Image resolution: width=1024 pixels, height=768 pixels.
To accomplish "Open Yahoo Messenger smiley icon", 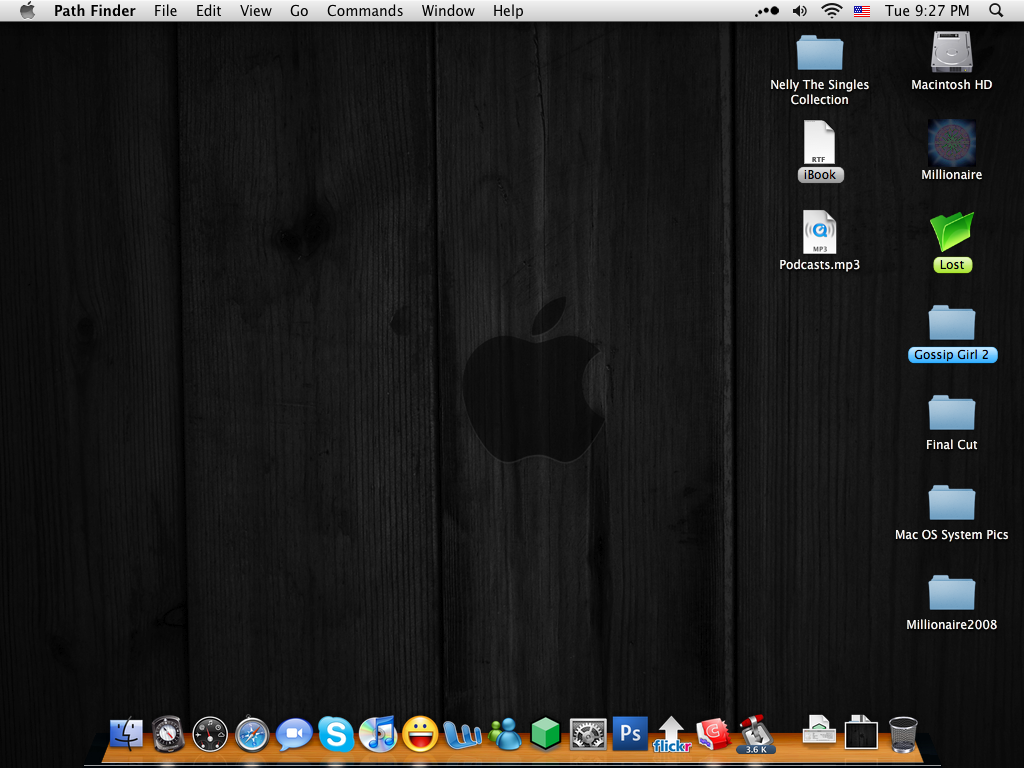I will click(x=420, y=735).
